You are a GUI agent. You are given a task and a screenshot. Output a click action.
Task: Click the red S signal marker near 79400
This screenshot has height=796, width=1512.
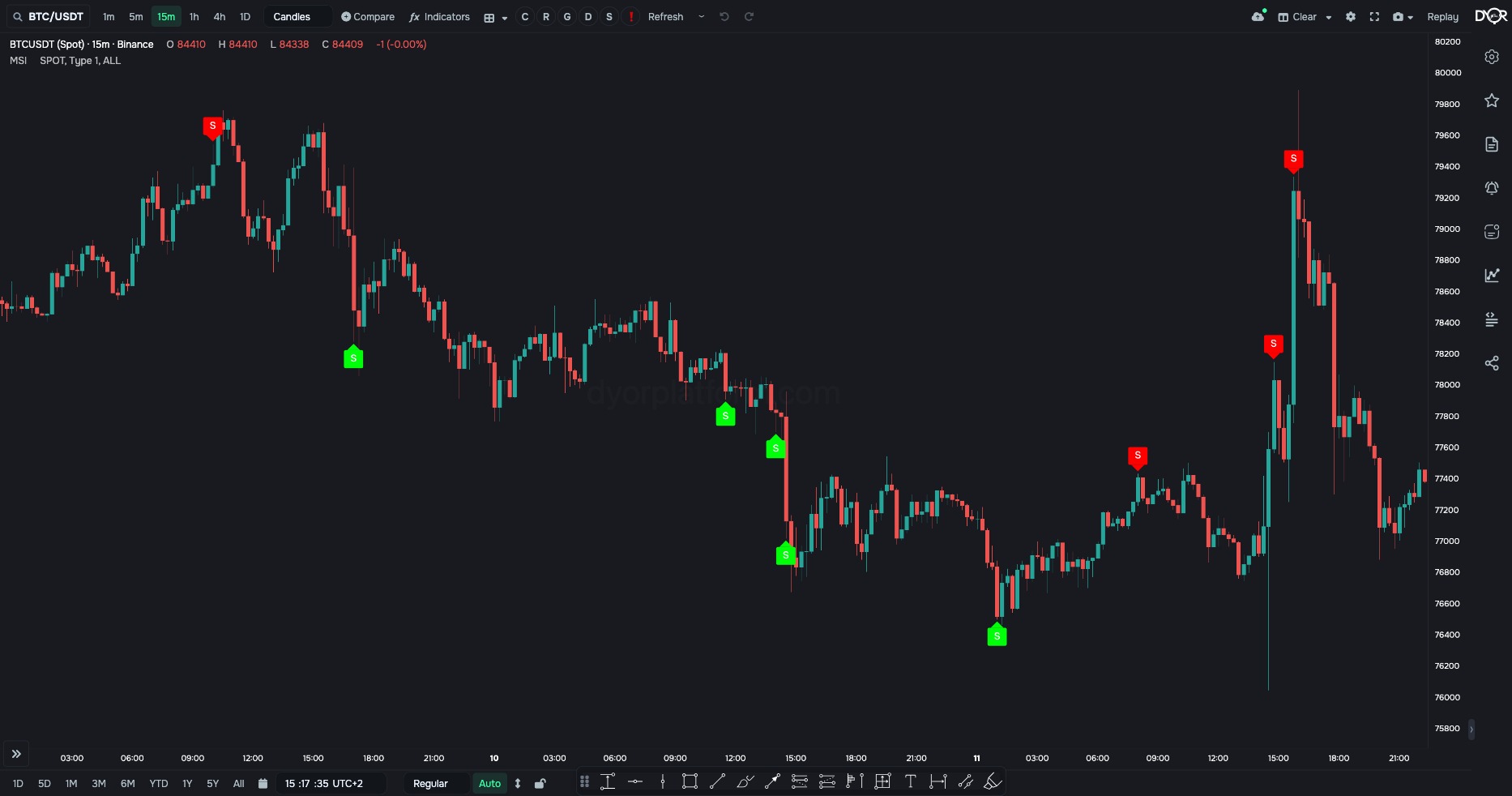[1293, 160]
